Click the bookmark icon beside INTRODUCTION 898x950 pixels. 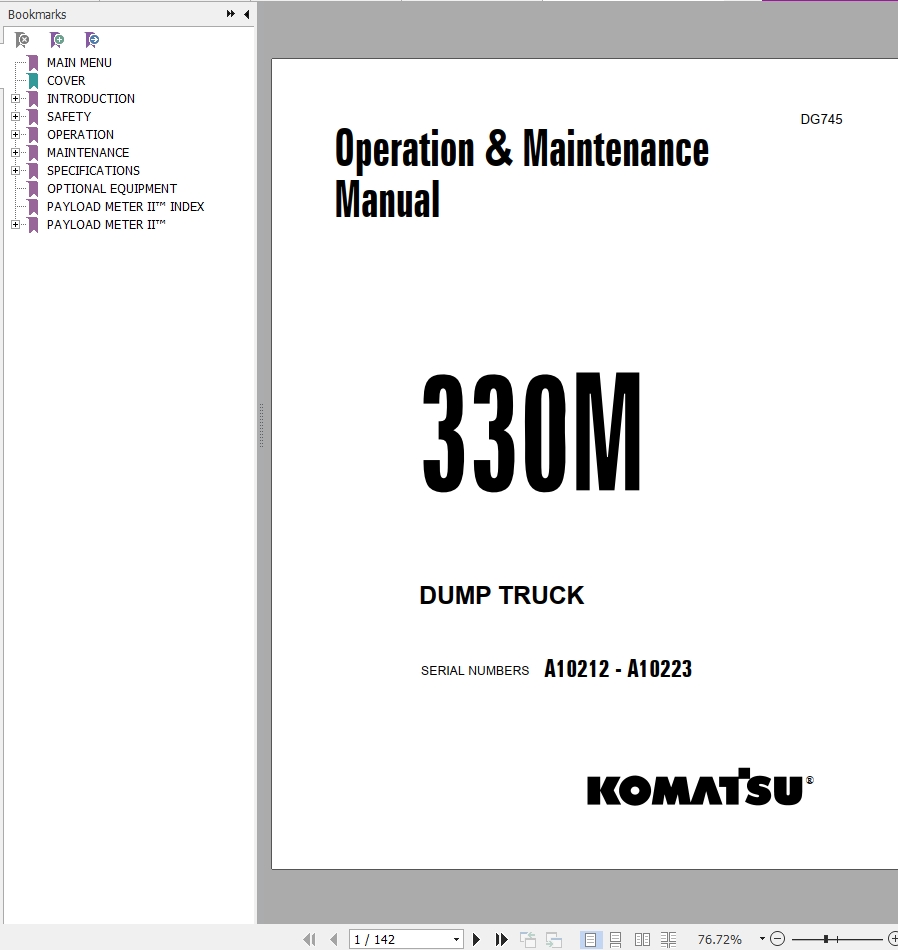coord(33,99)
